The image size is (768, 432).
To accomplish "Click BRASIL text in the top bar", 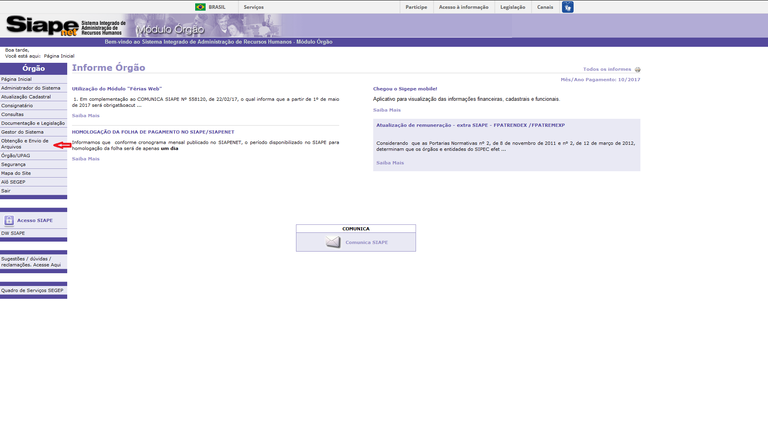I will coord(217,7).
